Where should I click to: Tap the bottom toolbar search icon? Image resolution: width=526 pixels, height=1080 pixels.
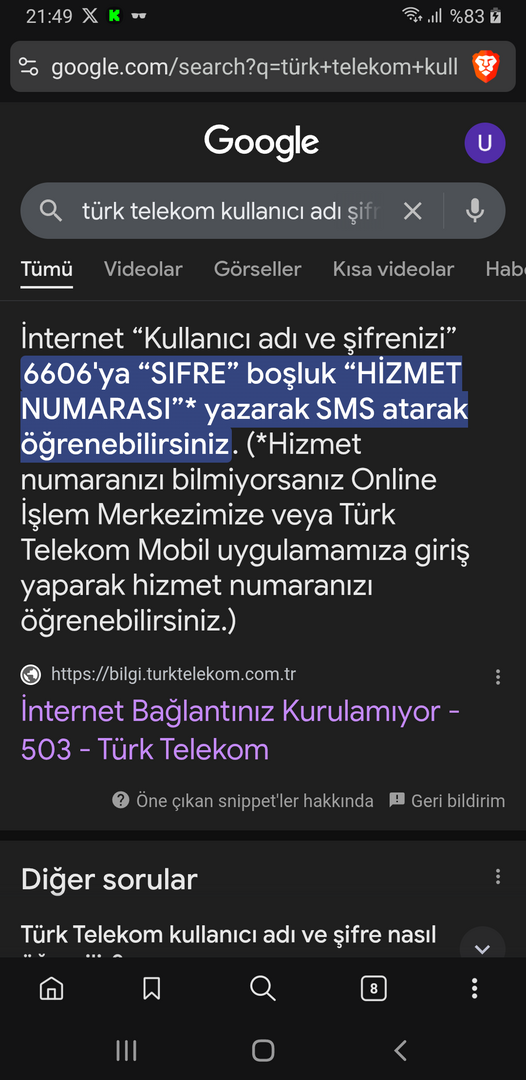[262, 989]
